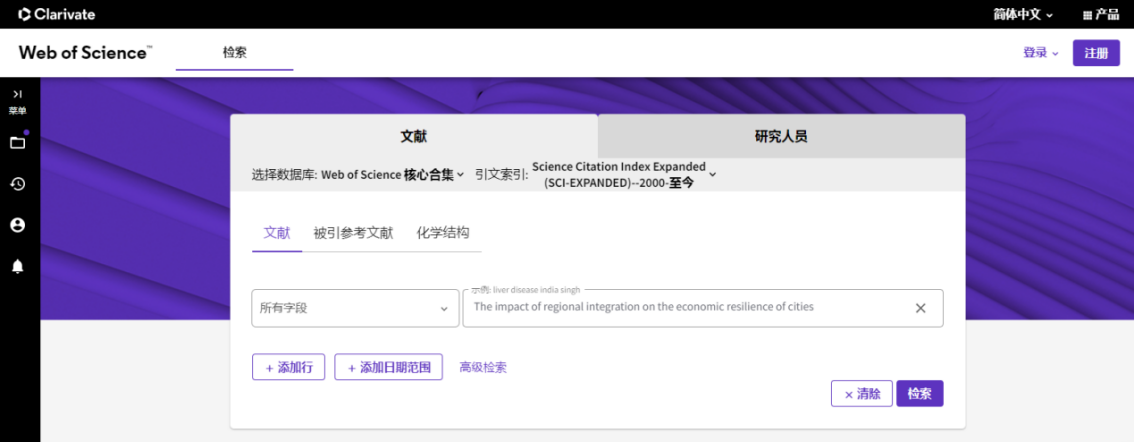Image resolution: width=1134 pixels, height=443 pixels.
Task: Open the 产品 products grid menu
Action: click(x=1101, y=14)
